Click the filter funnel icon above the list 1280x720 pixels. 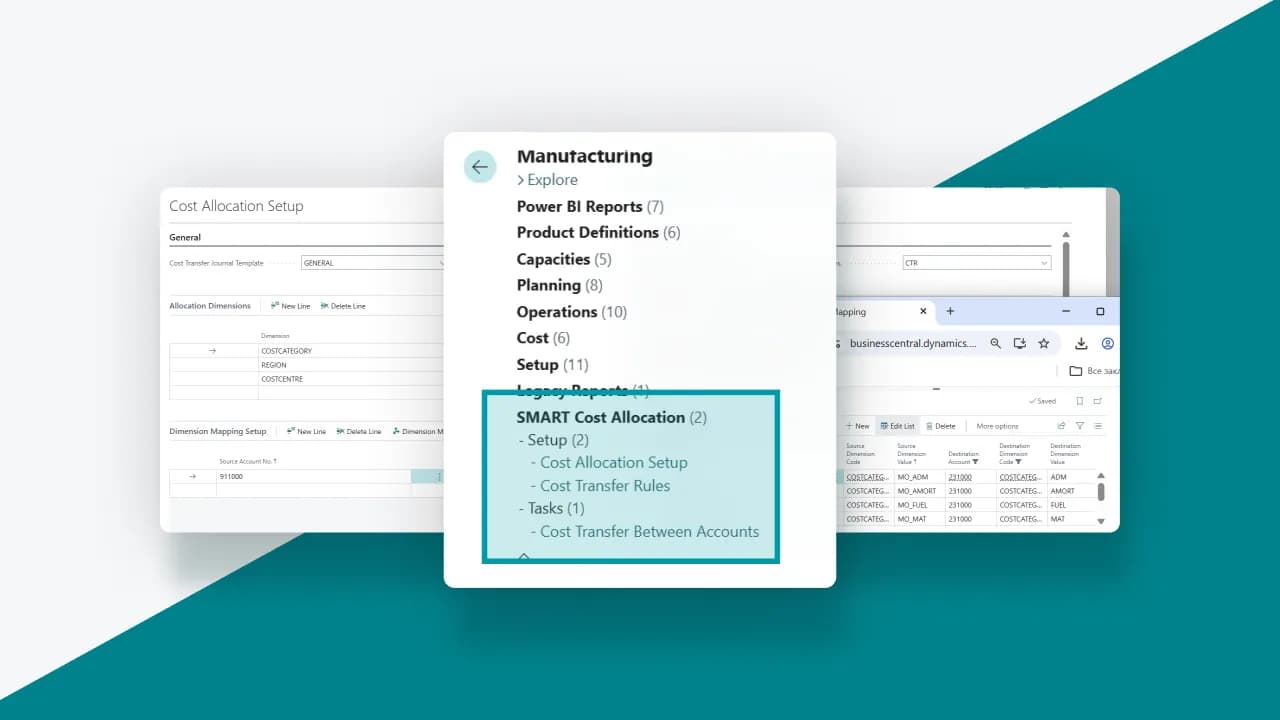1080,426
